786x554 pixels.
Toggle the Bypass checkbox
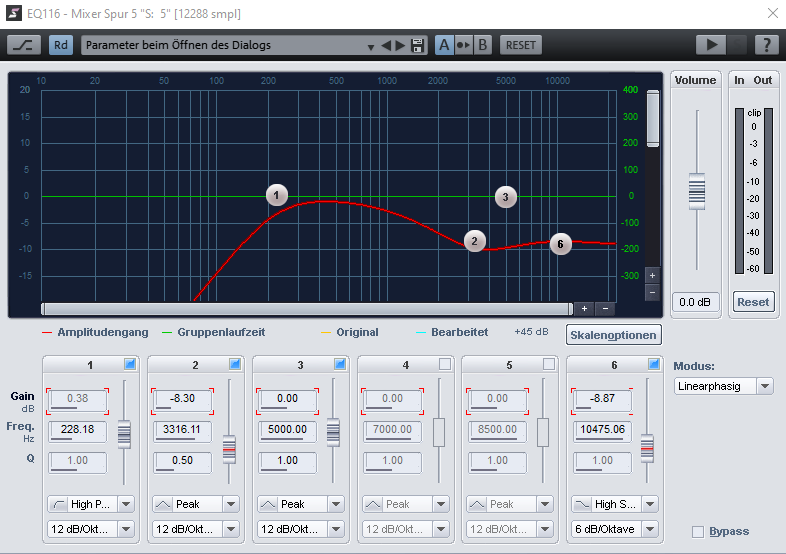[698, 532]
